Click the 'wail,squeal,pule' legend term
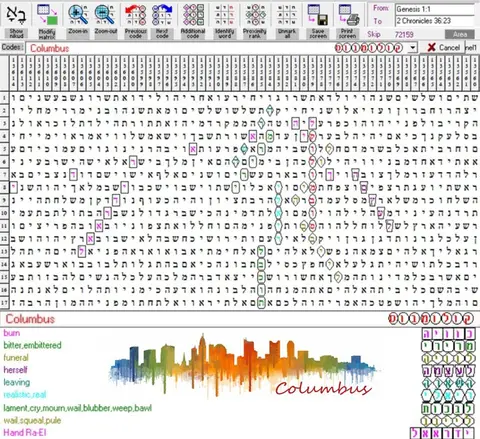 point(32,420)
